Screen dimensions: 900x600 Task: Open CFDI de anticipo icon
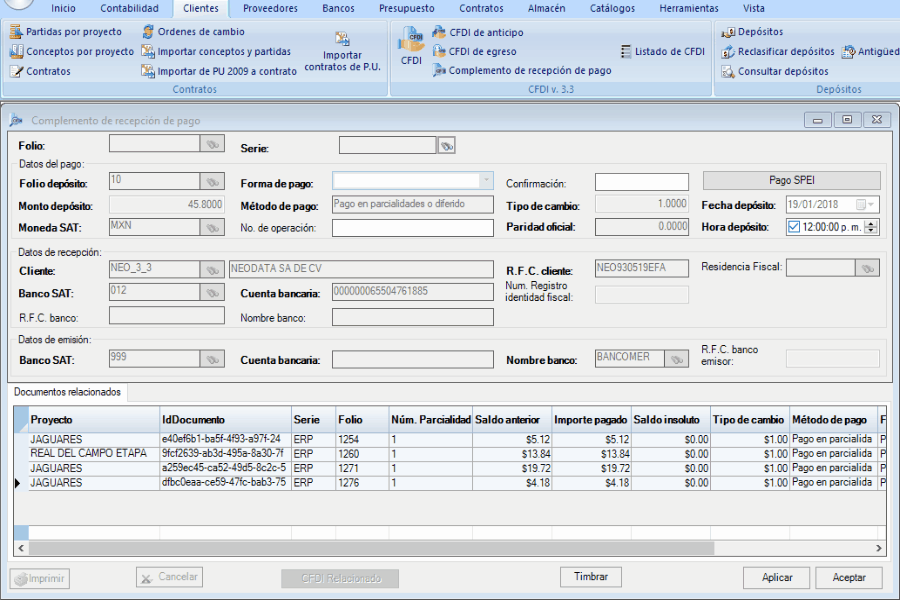point(439,32)
